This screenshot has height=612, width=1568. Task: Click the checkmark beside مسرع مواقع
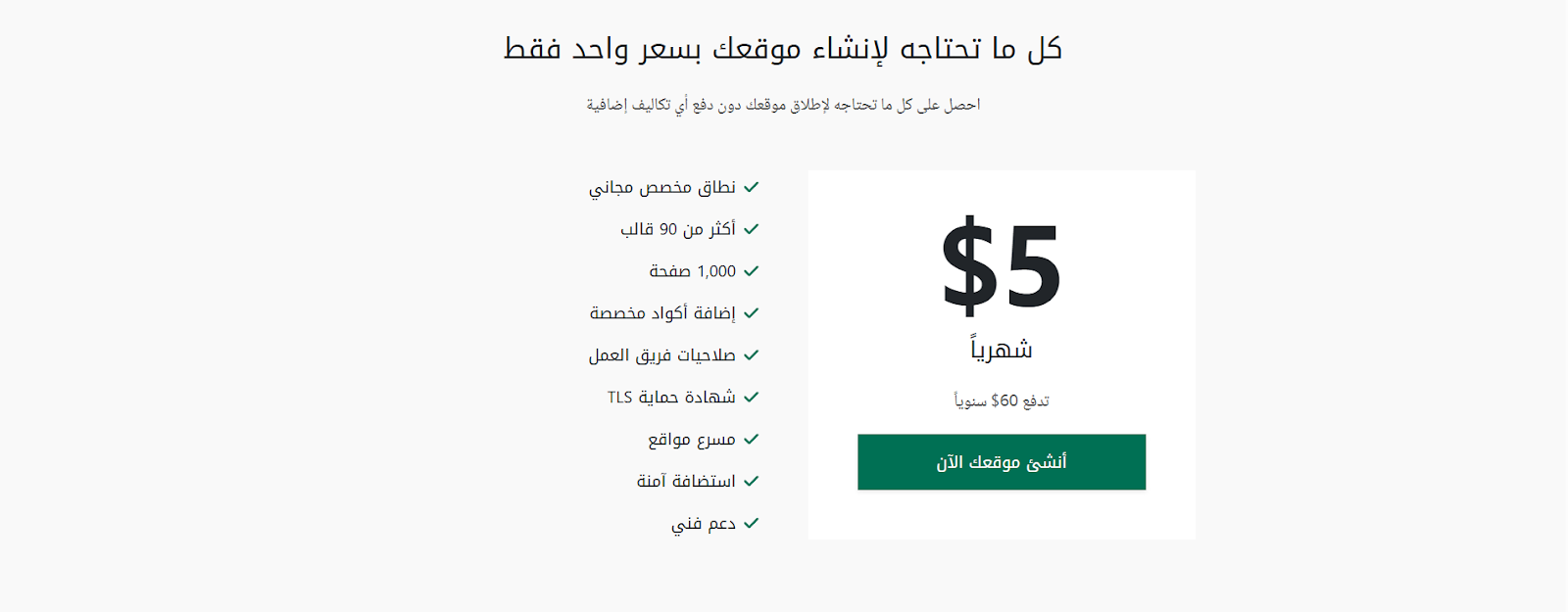tap(752, 440)
